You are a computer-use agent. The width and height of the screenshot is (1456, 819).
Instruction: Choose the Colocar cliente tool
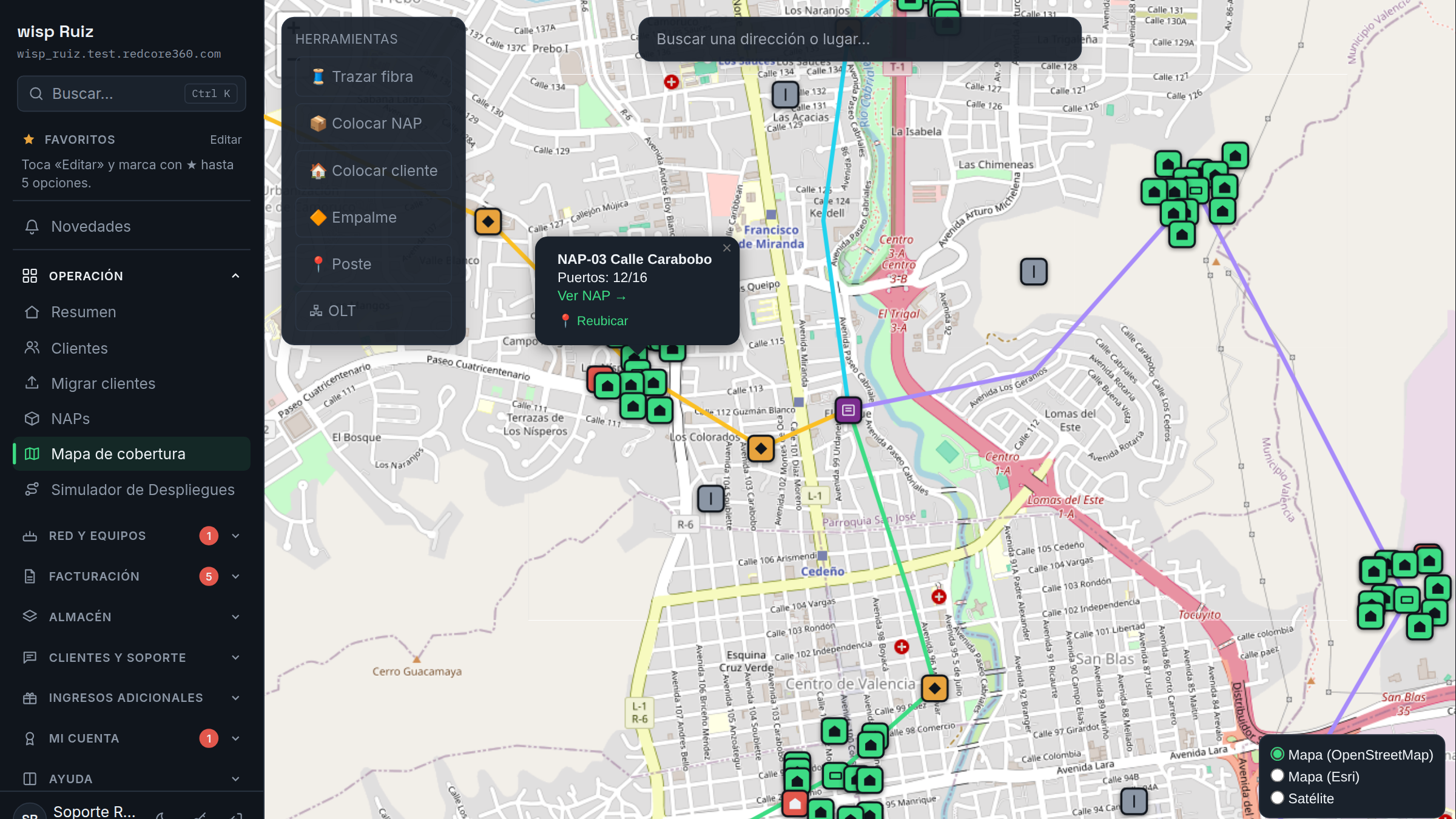click(373, 170)
